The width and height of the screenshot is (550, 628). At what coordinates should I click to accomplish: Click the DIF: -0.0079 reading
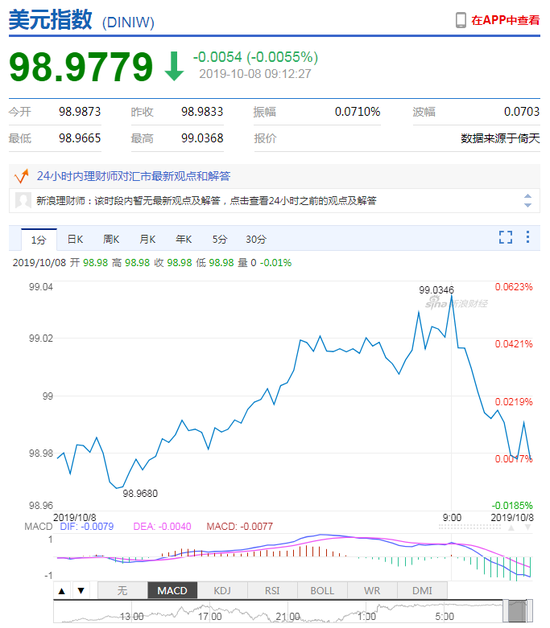pos(87,526)
